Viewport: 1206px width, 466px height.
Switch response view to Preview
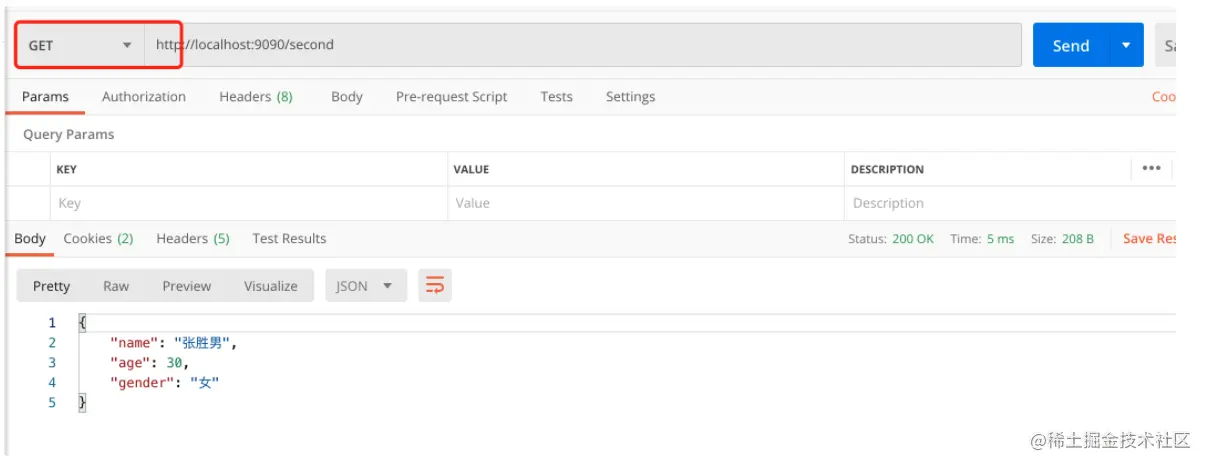point(186,286)
